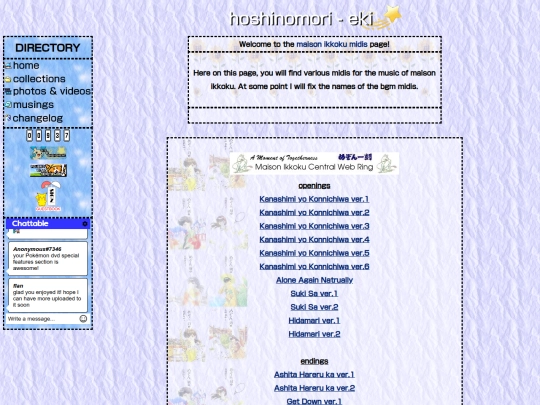Follow the maison ikkoku midis link

tap(332, 44)
